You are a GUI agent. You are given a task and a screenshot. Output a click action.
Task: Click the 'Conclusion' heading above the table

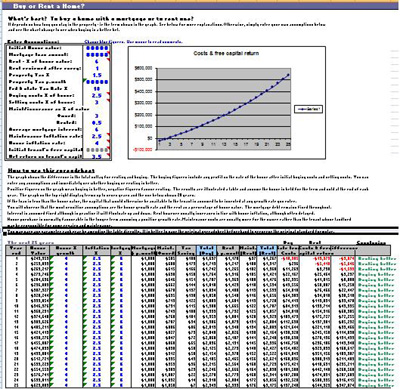click(x=371, y=243)
